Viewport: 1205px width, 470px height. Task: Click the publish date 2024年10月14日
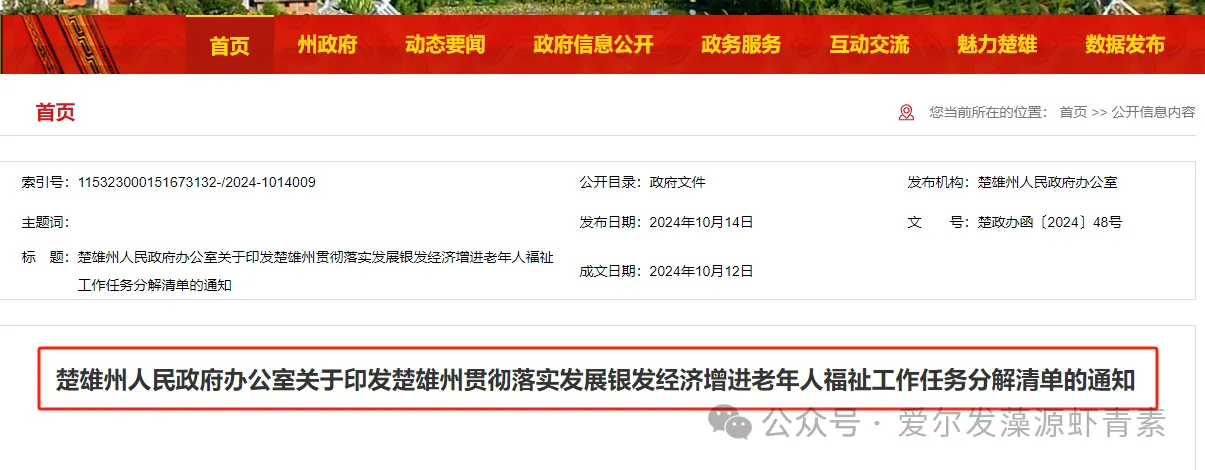coord(701,222)
